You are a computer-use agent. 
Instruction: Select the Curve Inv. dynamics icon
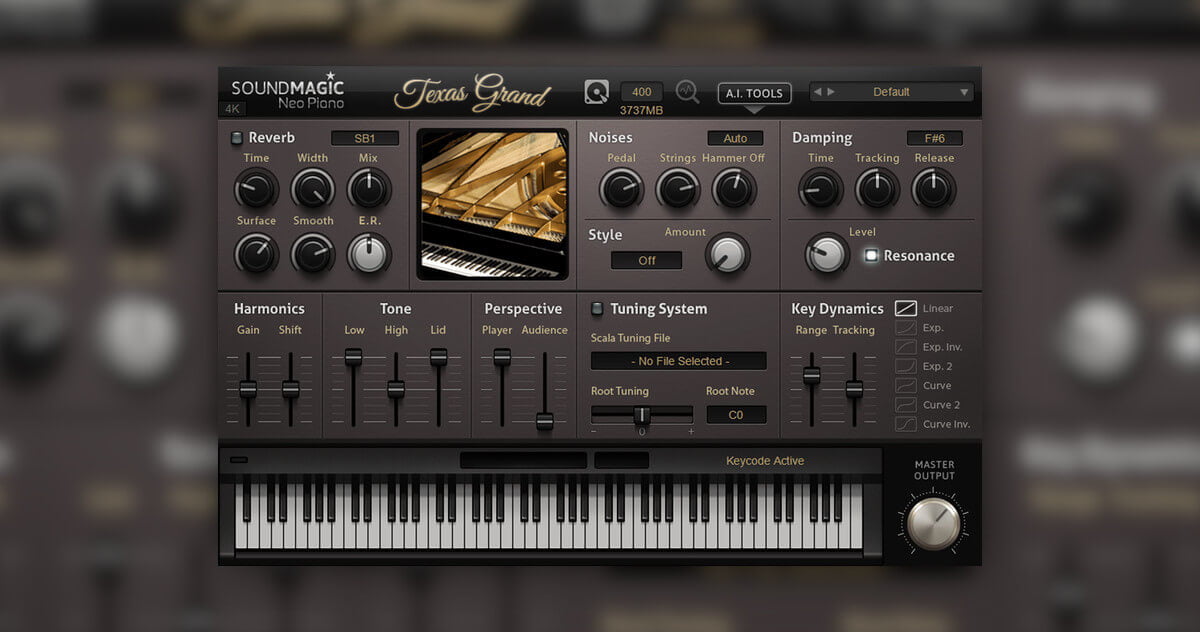coord(906,424)
